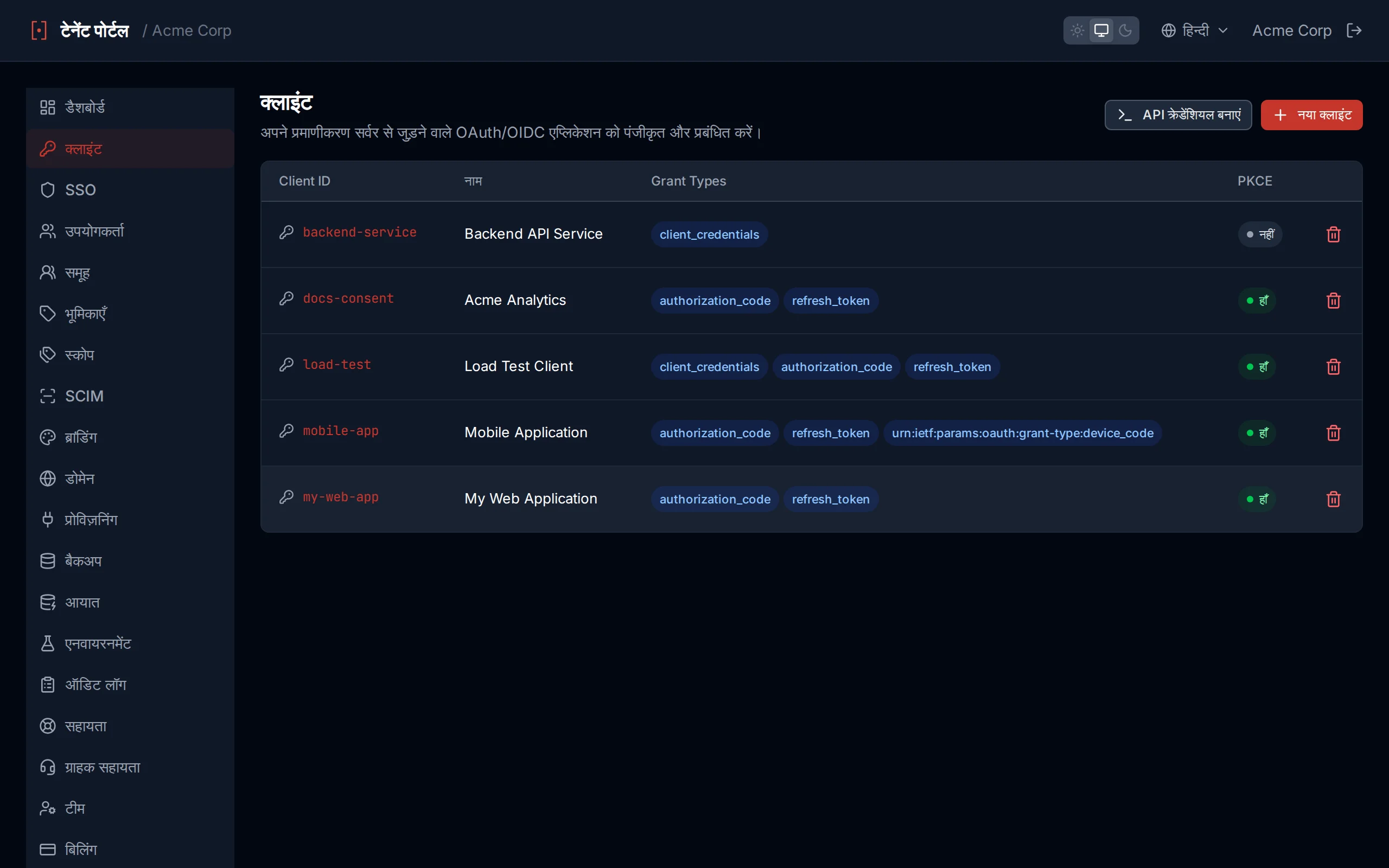Click authorization_code tag in my-web-app row
Screen dimensions: 1389x868
pyautogui.click(x=715, y=499)
